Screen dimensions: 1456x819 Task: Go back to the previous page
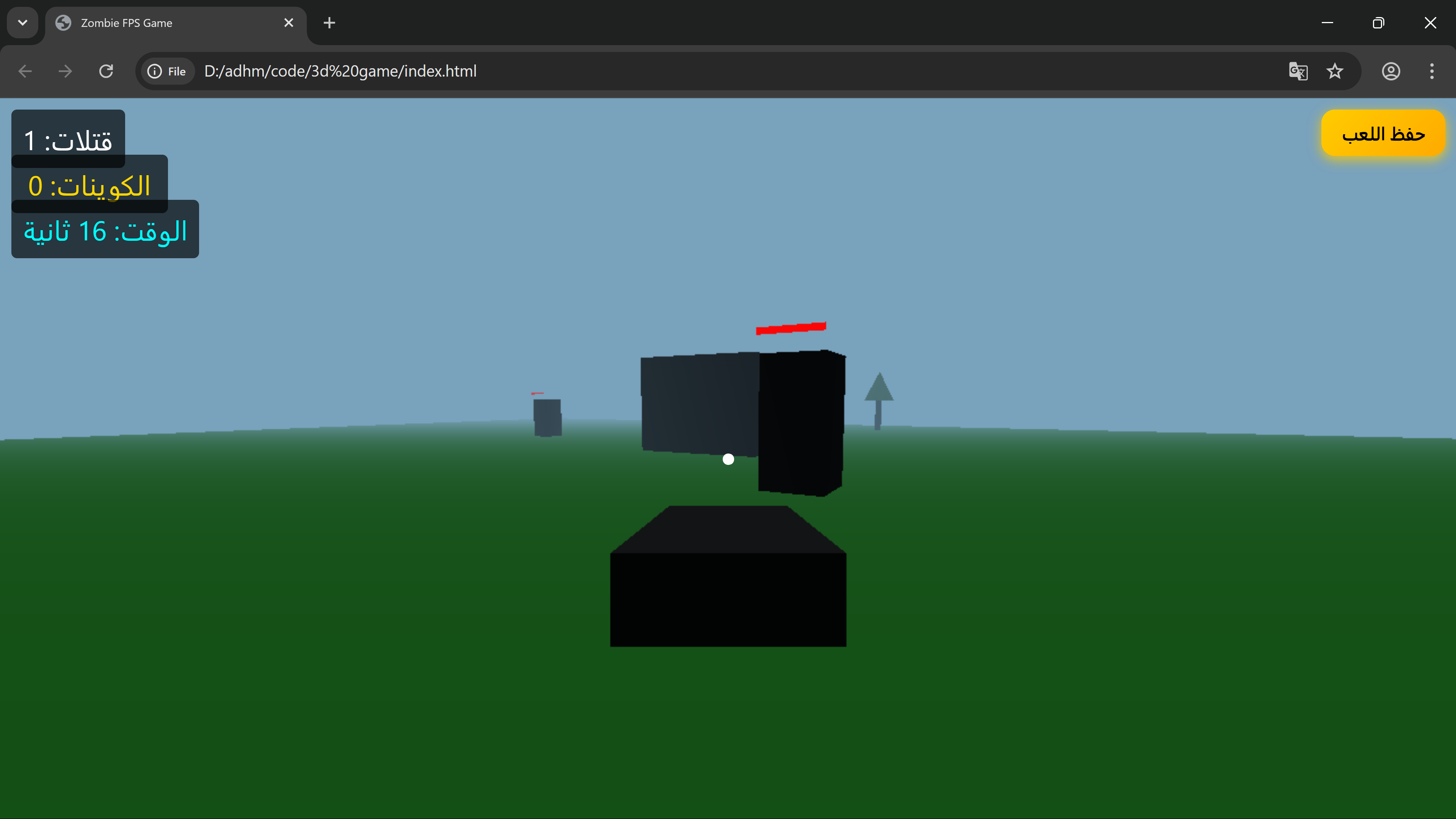pos(25,71)
